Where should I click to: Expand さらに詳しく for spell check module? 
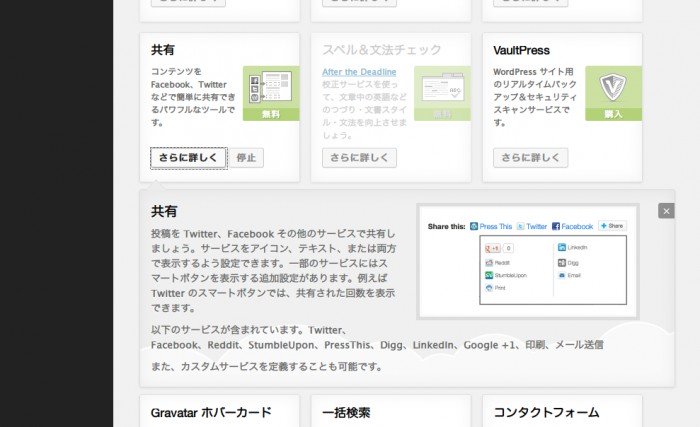359,158
